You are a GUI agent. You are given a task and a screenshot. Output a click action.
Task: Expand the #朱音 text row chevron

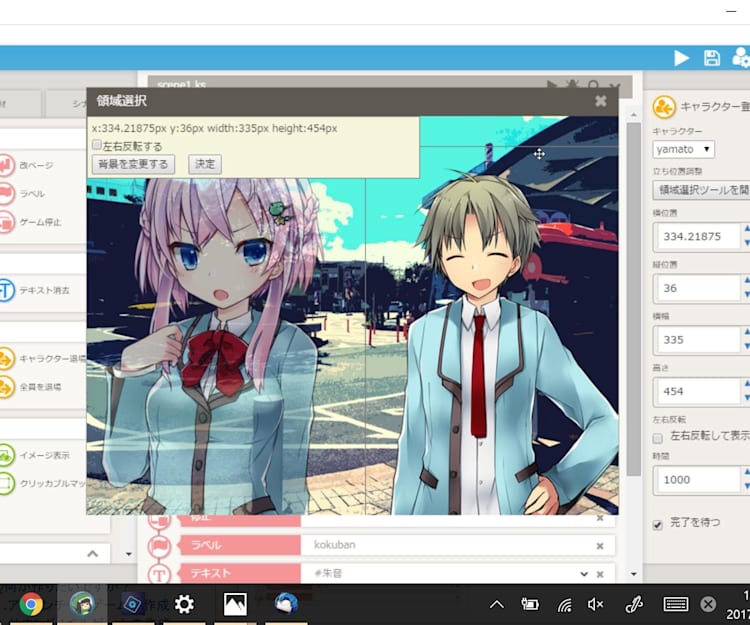click(584, 574)
